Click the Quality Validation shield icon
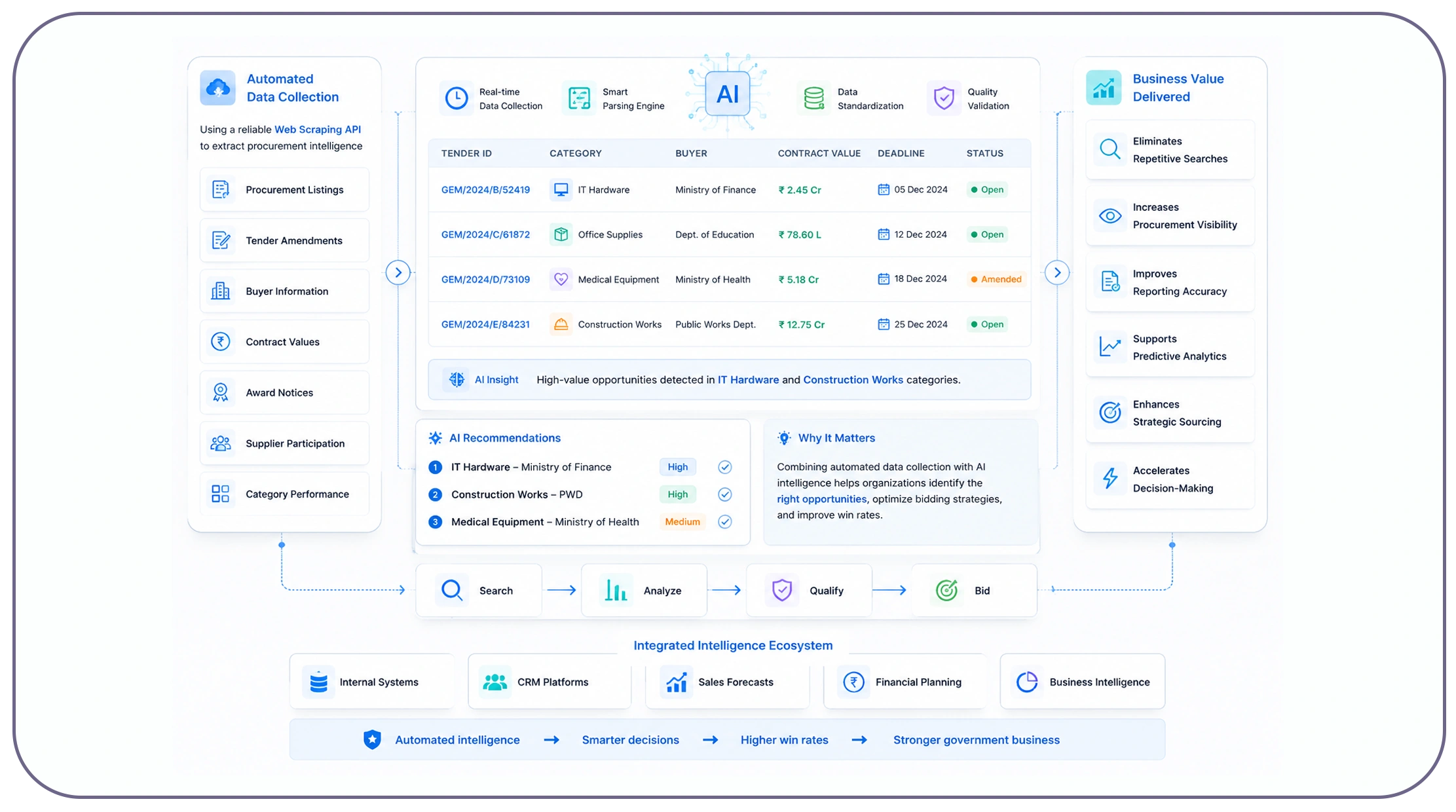This screenshot has height=812, width=1456. (944, 98)
